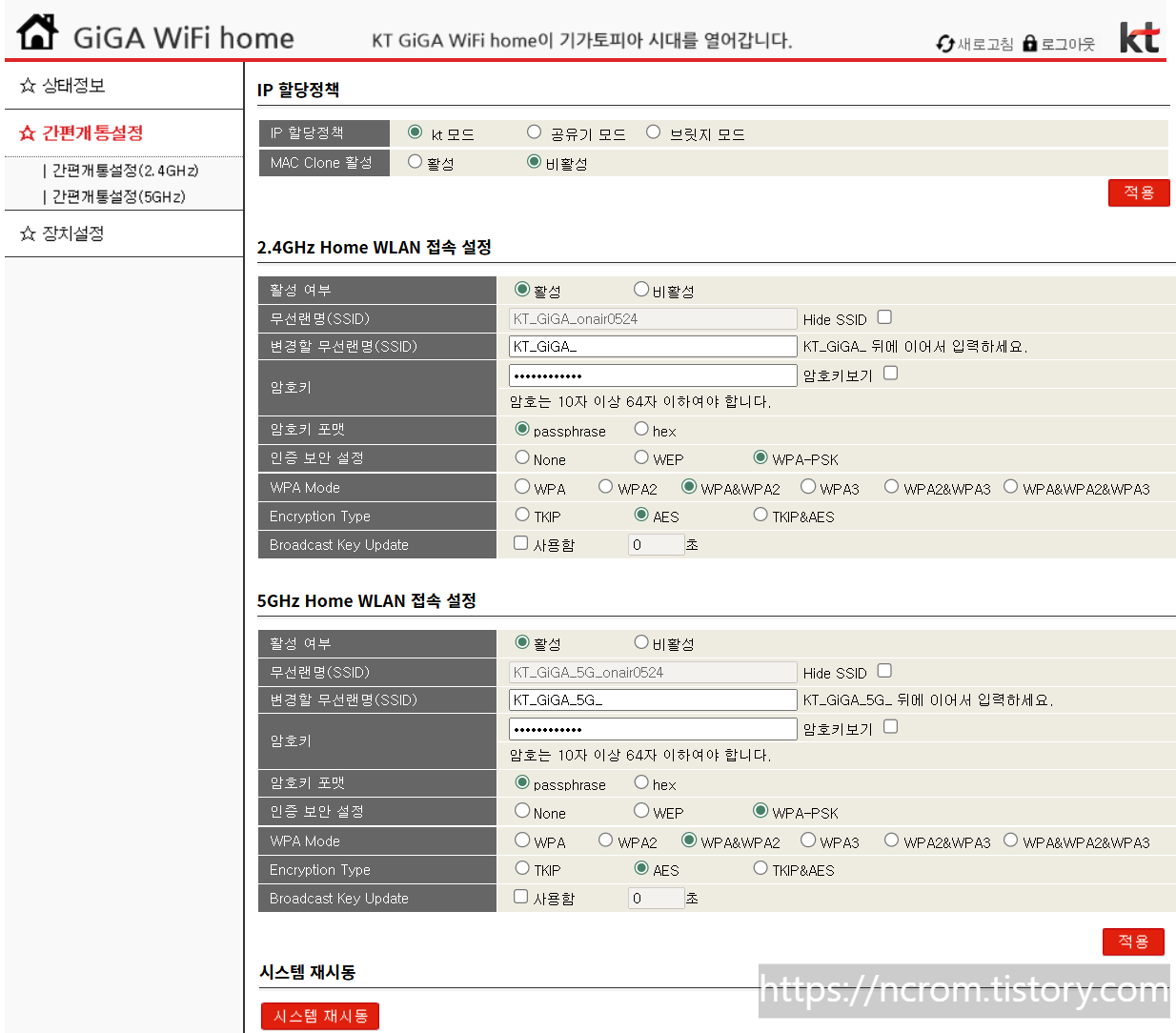Click the star icon beside 상태정보

click(28, 86)
